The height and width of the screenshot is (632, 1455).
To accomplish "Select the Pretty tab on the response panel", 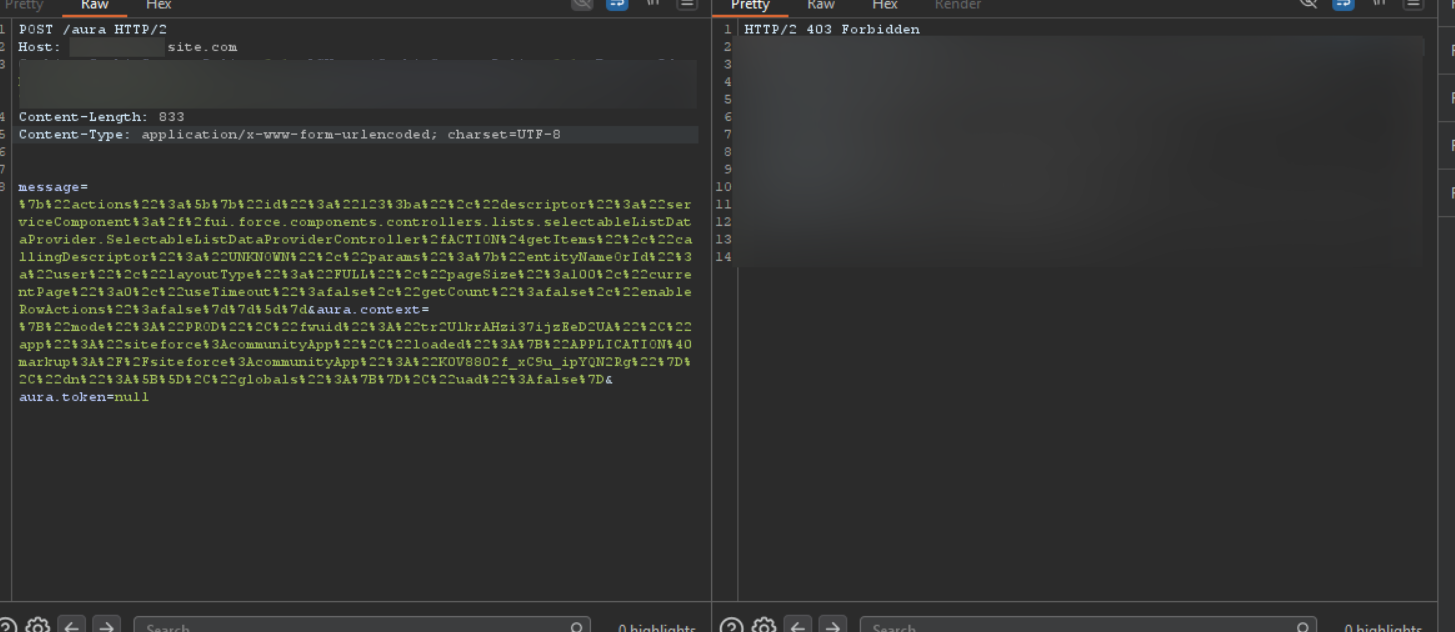I will click(750, 5).
